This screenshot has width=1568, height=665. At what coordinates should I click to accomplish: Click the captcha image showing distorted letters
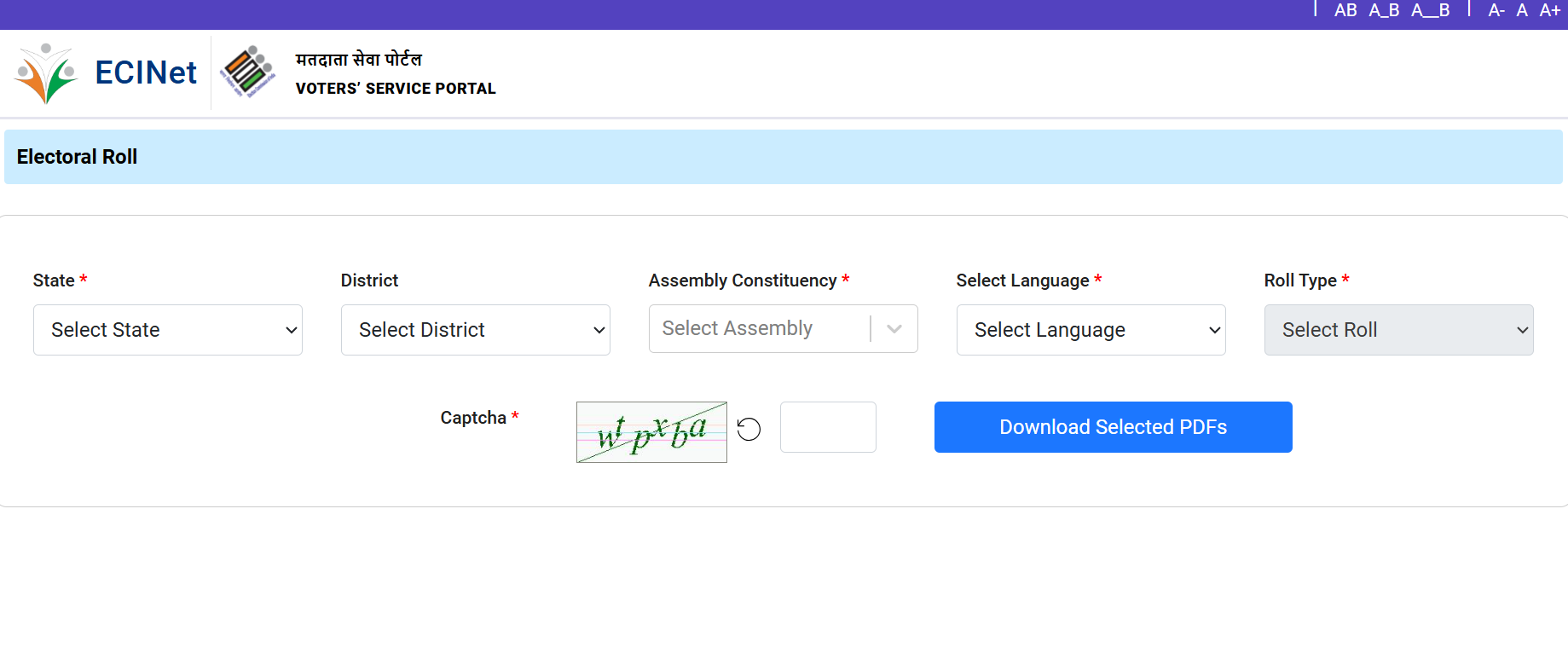(x=651, y=432)
